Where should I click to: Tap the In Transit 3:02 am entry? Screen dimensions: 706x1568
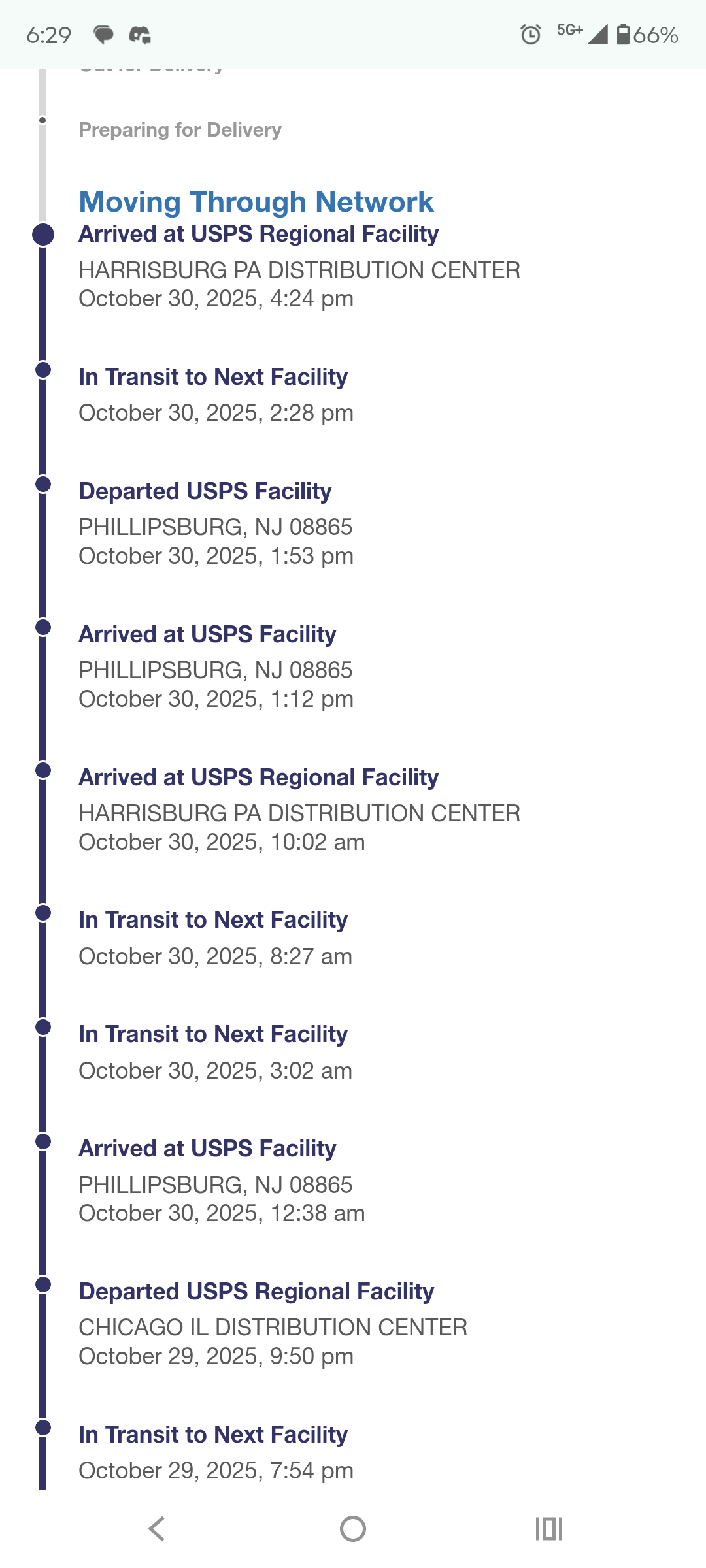(x=215, y=1051)
